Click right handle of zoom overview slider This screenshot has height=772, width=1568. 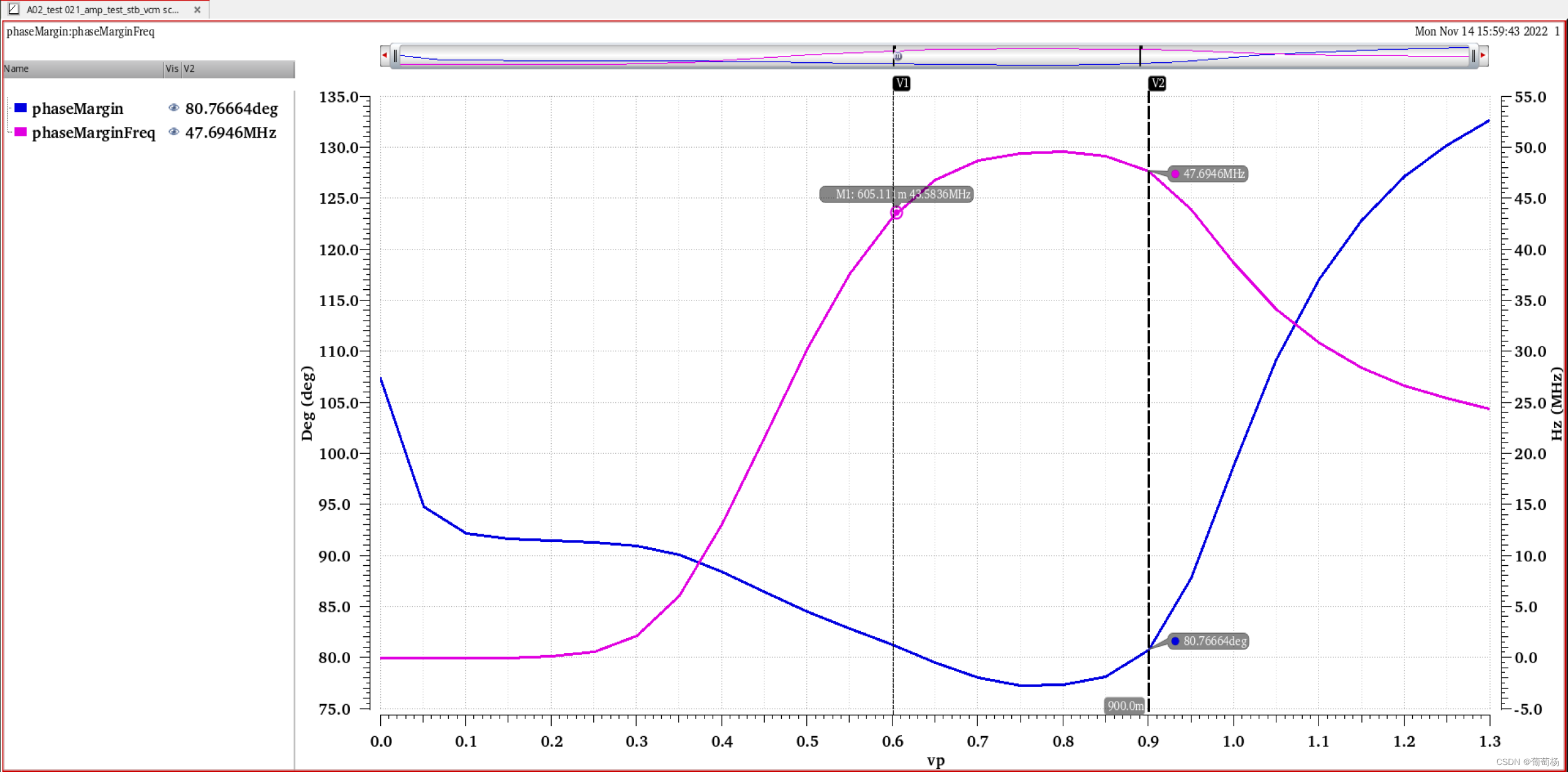point(1473,56)
